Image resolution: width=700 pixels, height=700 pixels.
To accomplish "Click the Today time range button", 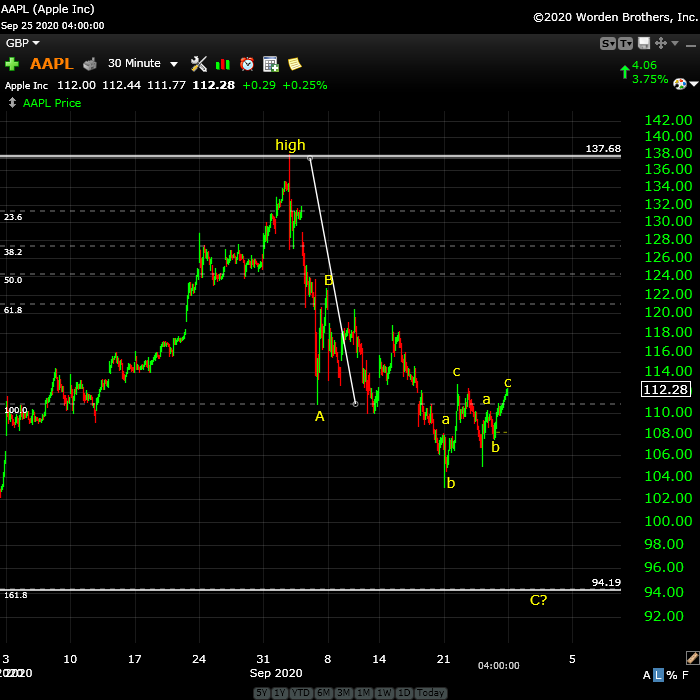I will point(430,693).
